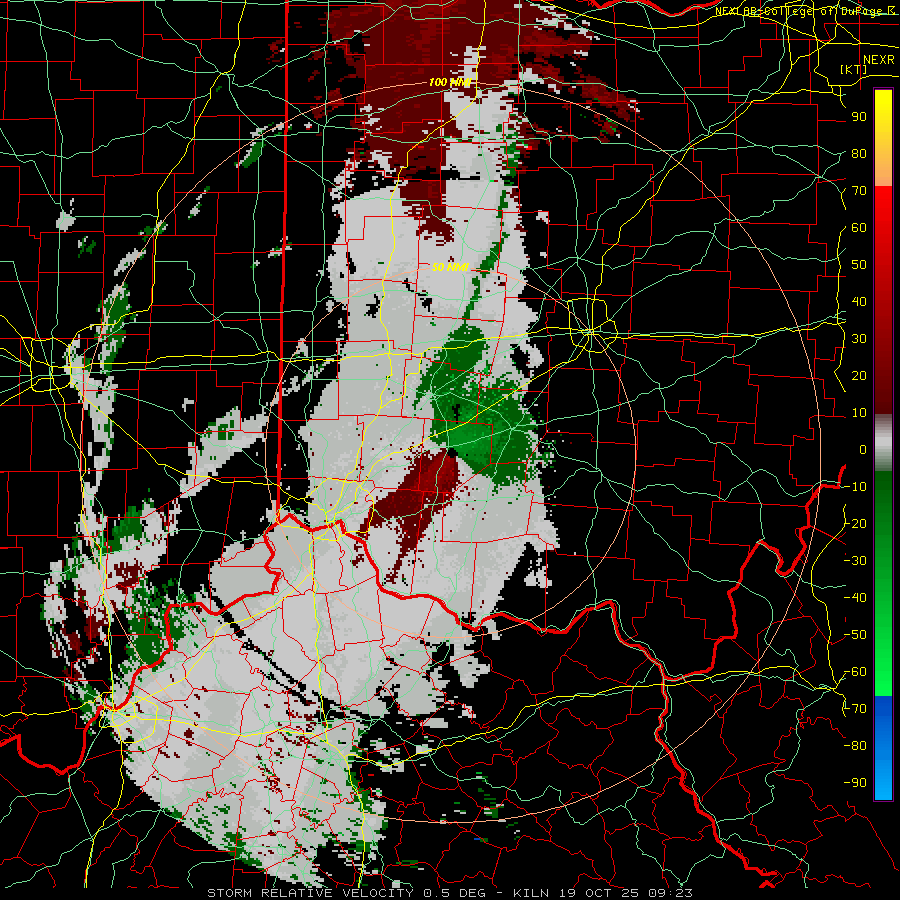Click the -80 scale label
The image size is (900, 900).
855,746
